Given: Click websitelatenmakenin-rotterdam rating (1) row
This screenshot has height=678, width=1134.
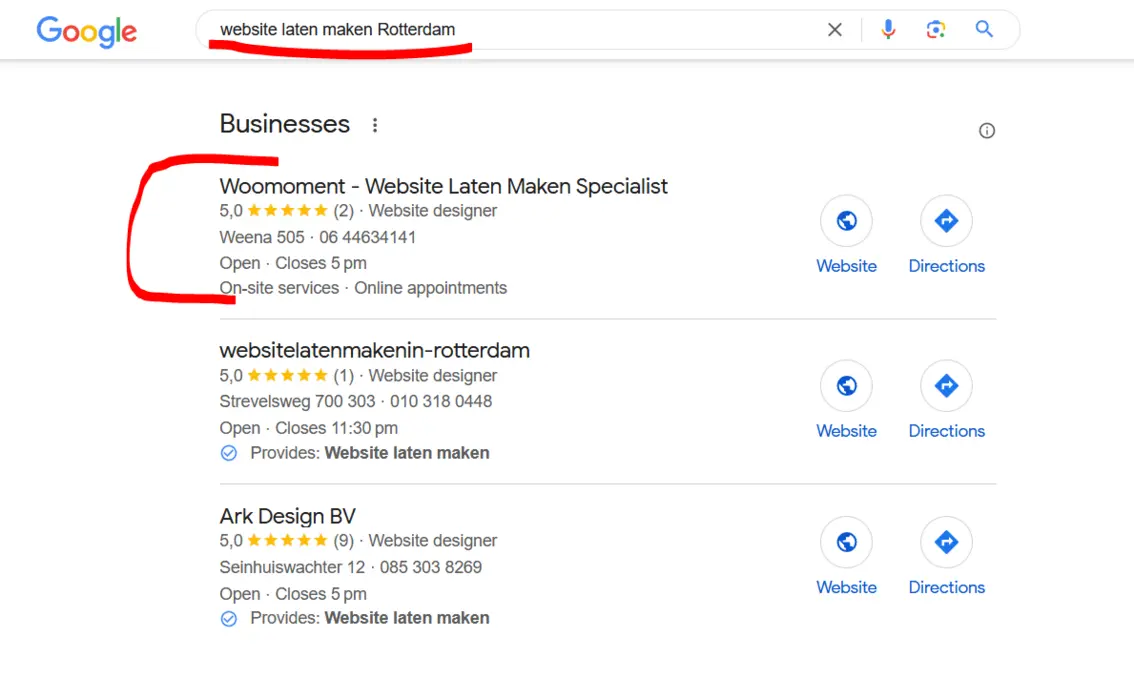Looking at the screenshot, I should click(x=358, y=376).
